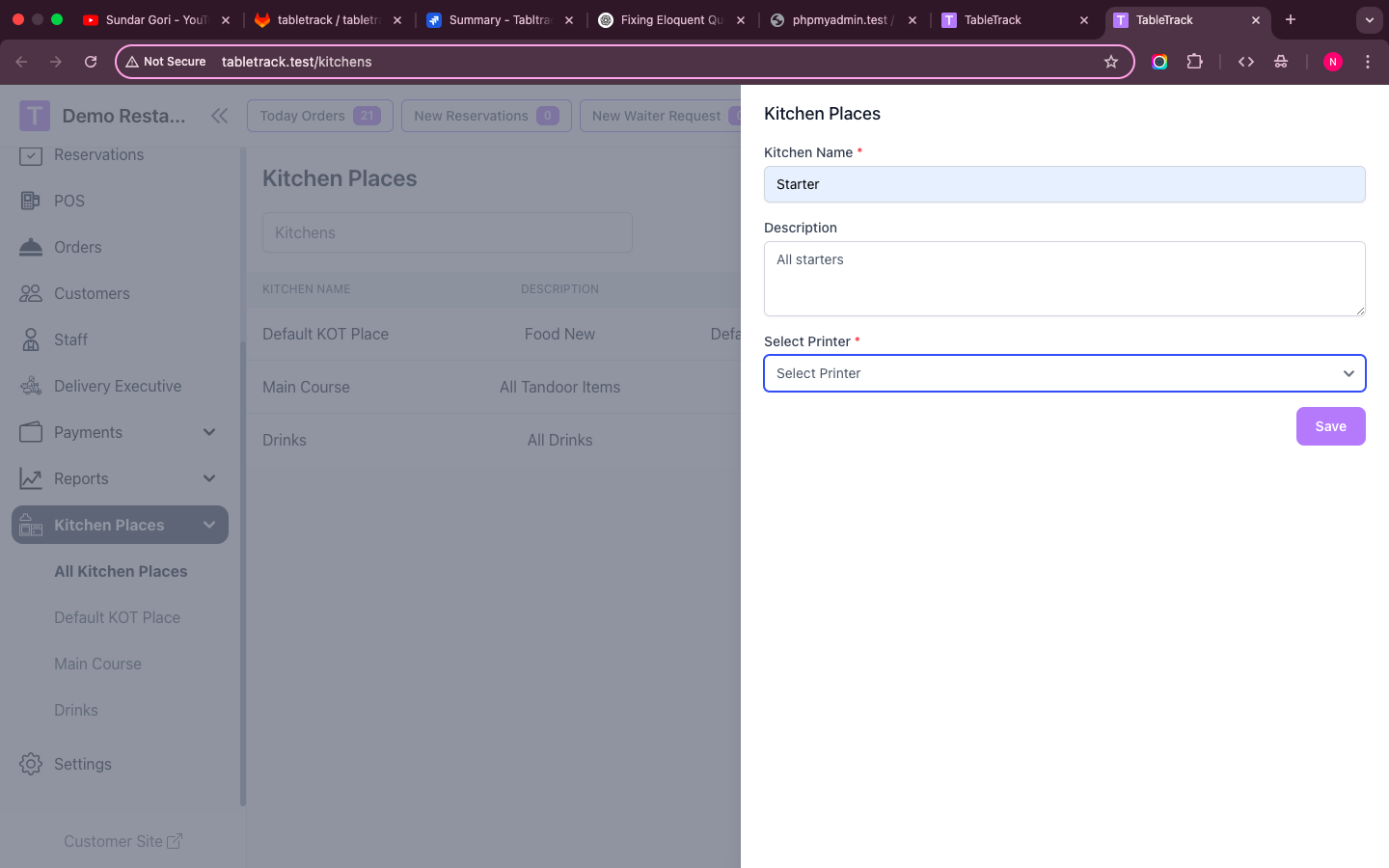Click inside the Kitchens search field
This screenshot has height=868, width=1389.
pyautogui.click(x=447, y=232)
